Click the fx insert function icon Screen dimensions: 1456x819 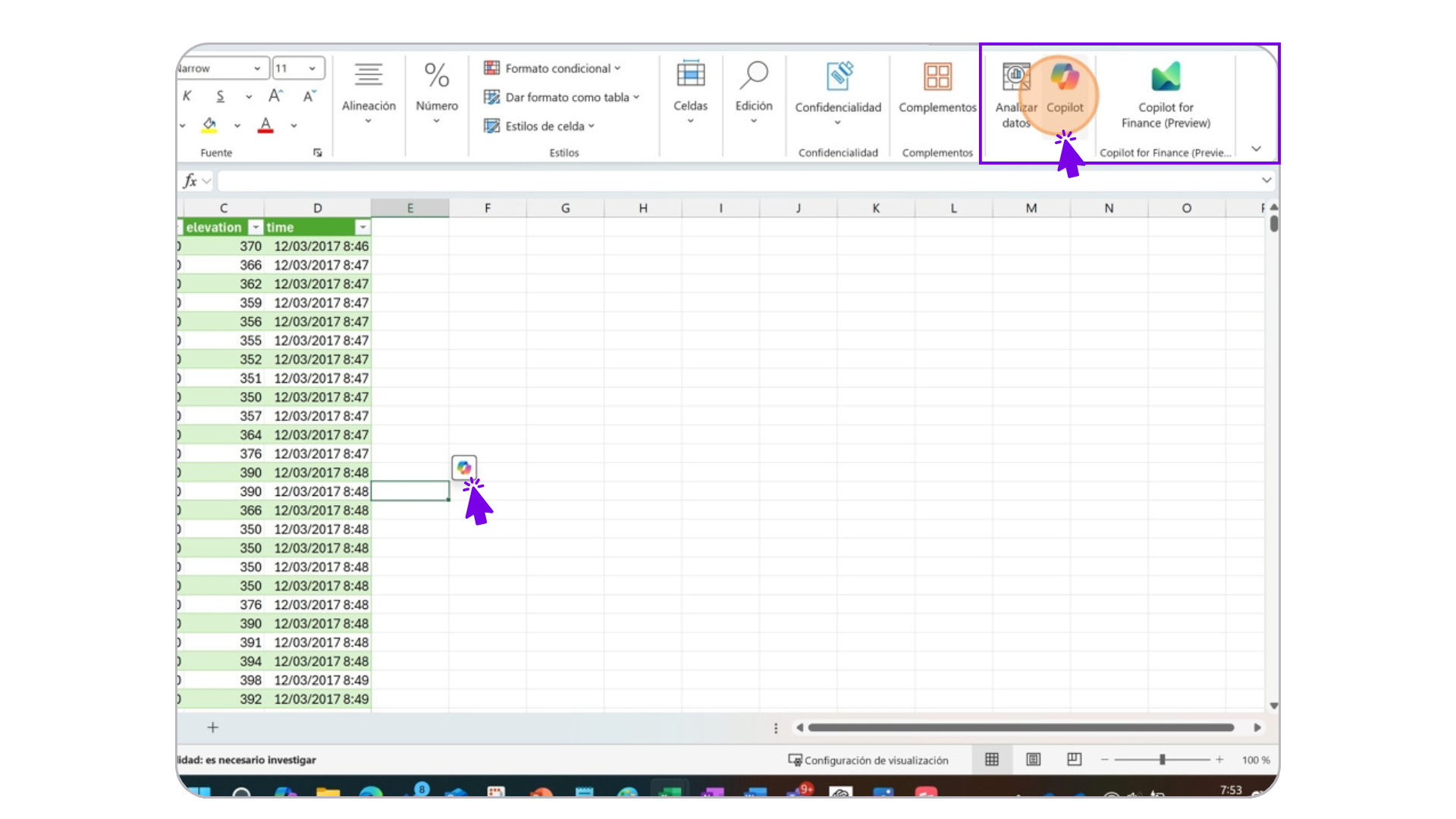click(190, 180)
